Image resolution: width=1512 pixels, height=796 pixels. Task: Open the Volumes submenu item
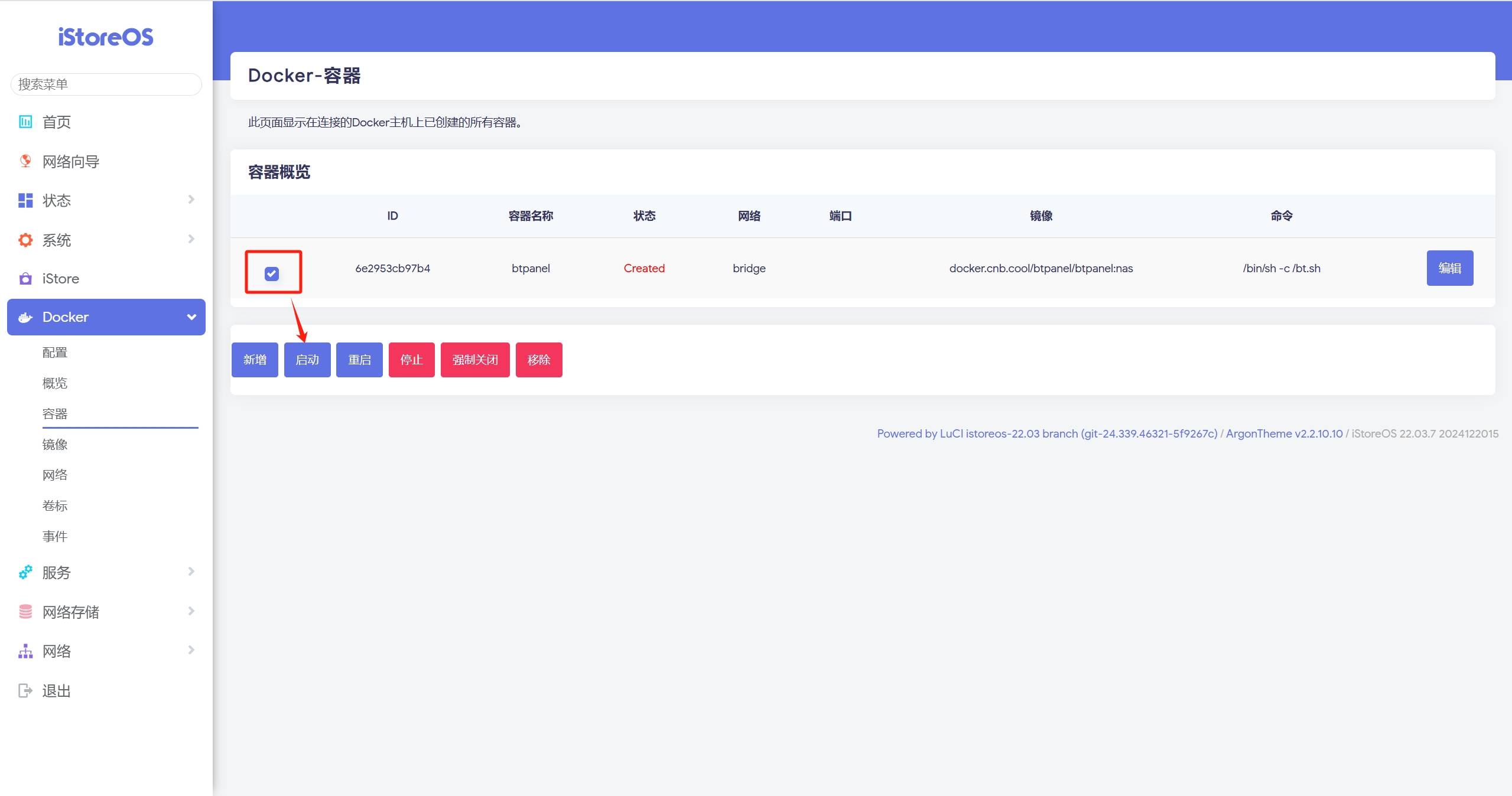[x=55, y=506]
